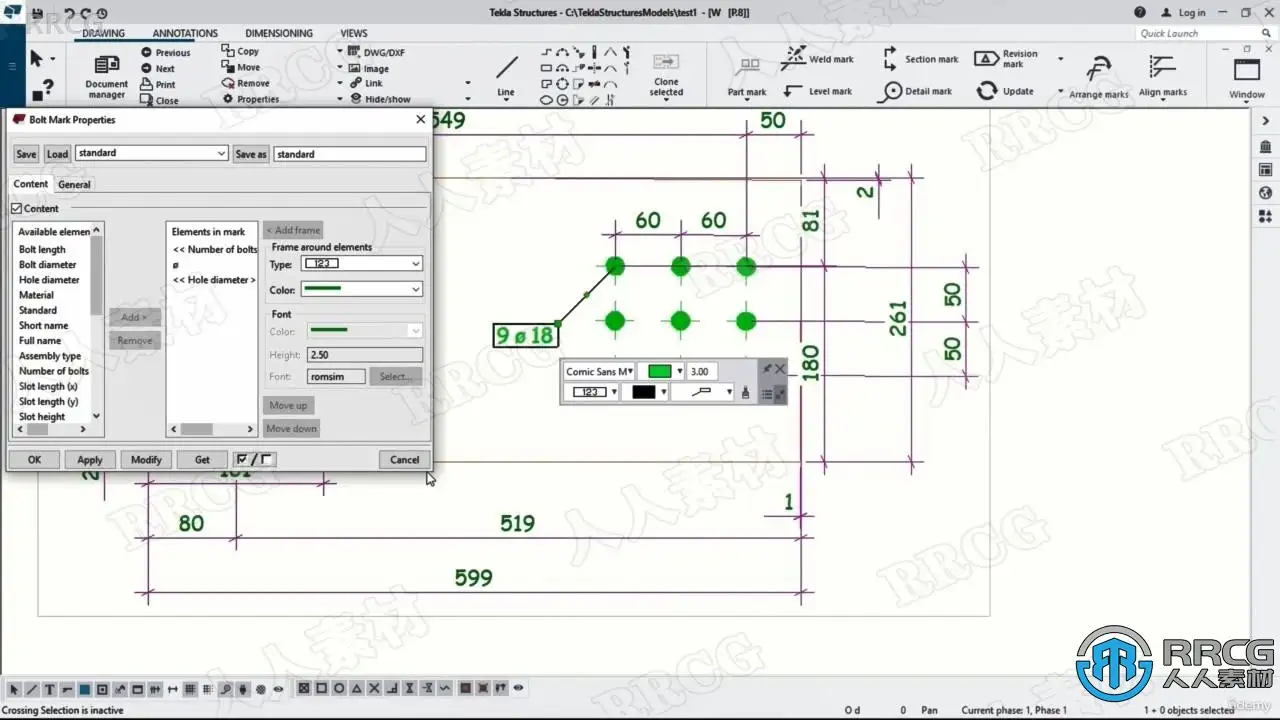Select 'Hole diameter' in Available elements

coord(49,280)
